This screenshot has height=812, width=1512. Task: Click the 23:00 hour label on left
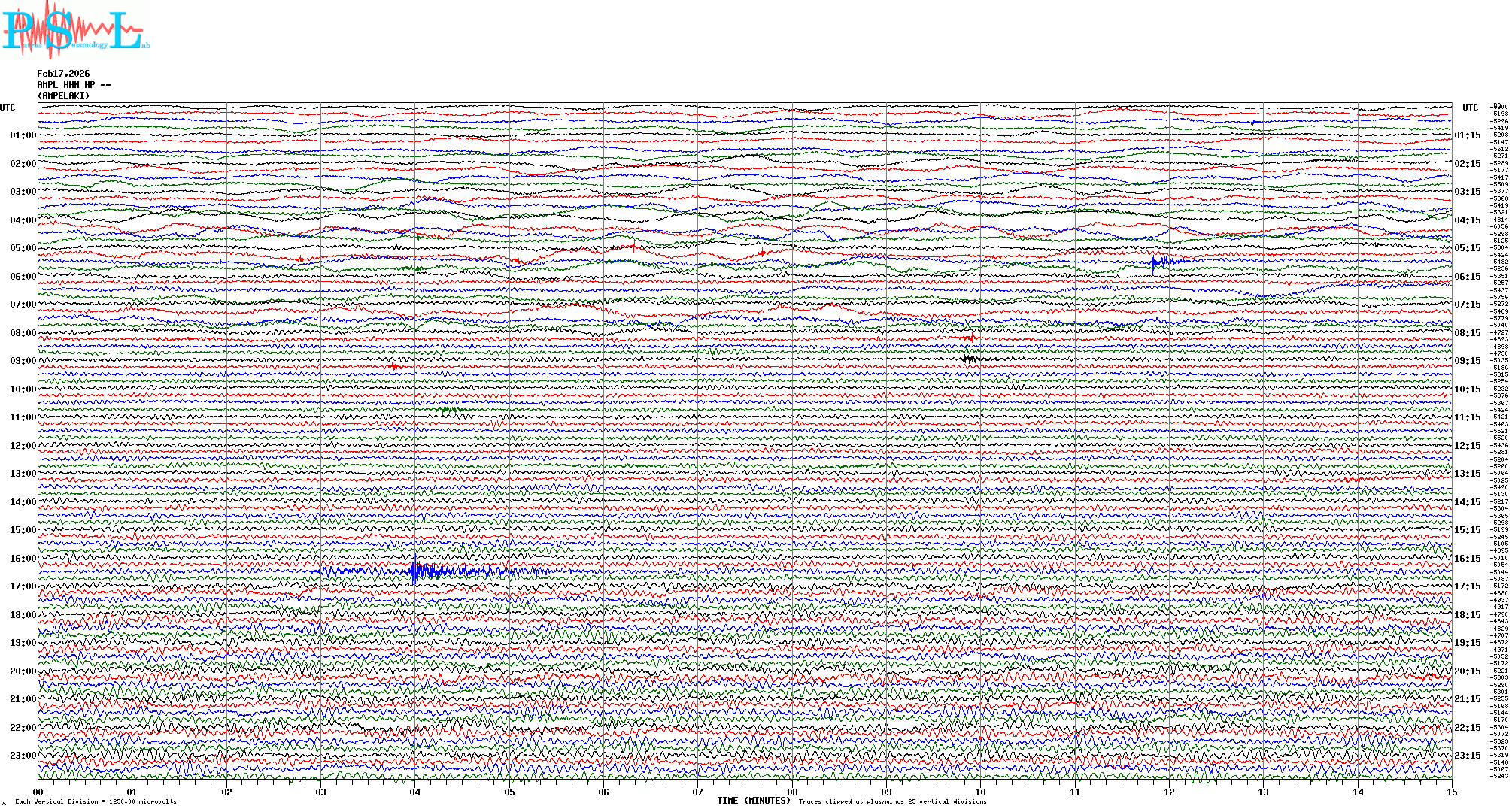click(x=23, y=756)
